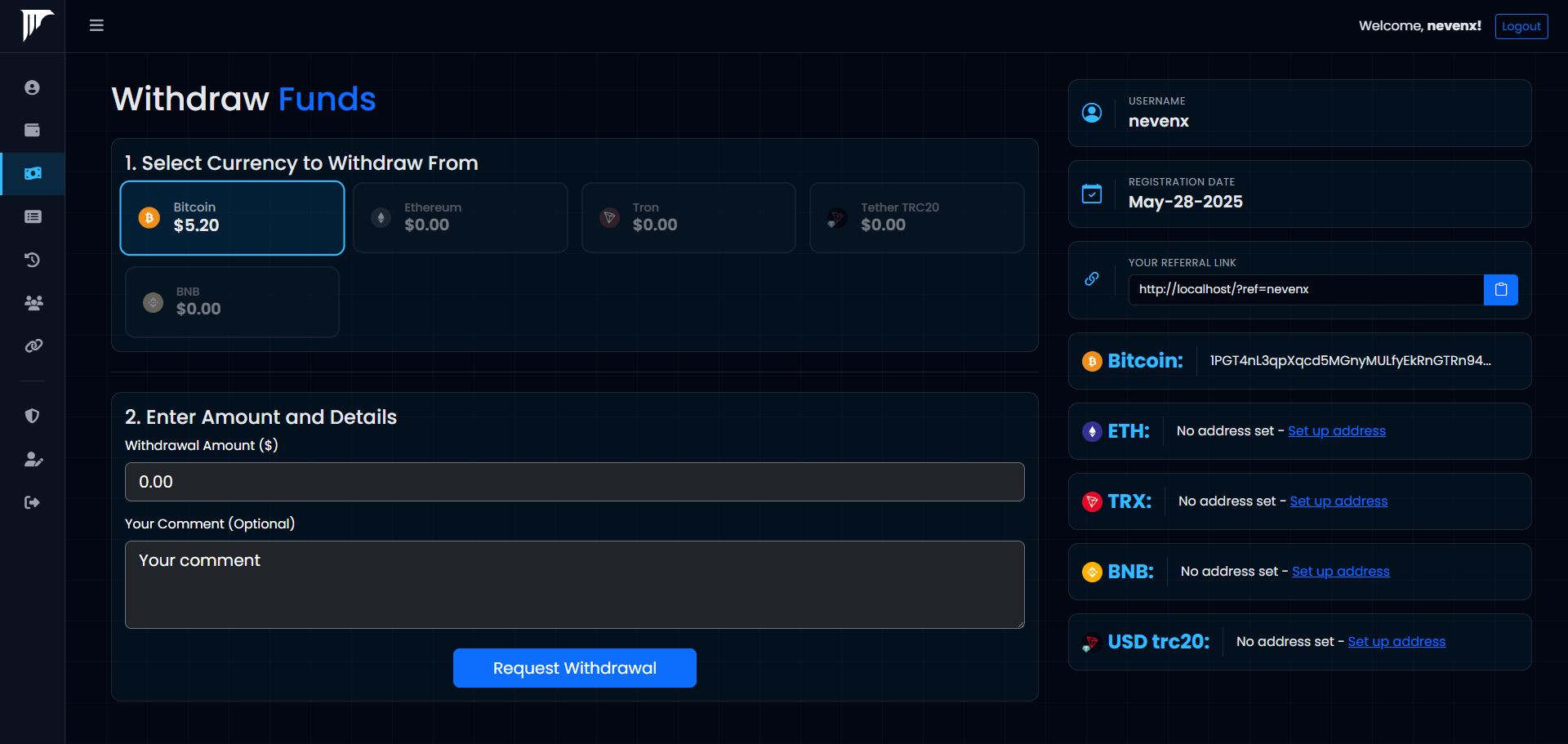Open the account profile sidebar icon

pyautogui.click(x=32, y=87)
